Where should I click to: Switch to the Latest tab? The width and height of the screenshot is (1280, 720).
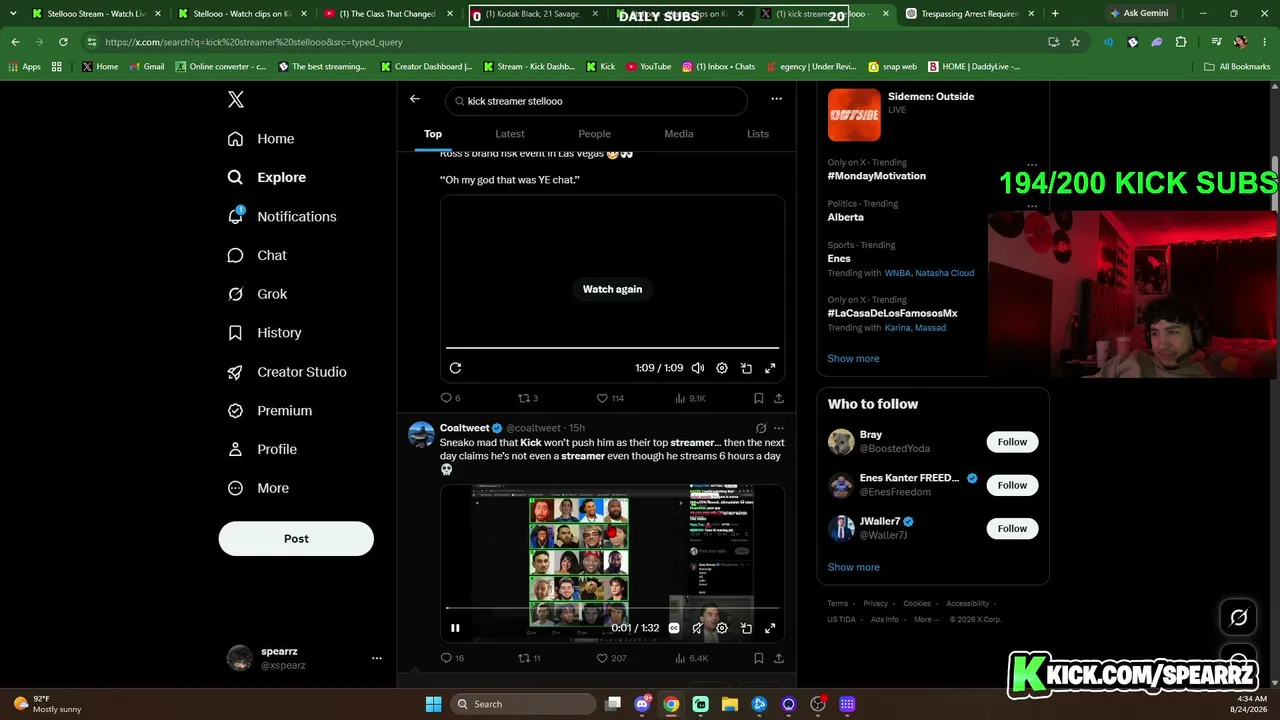(x=510, y=134)
